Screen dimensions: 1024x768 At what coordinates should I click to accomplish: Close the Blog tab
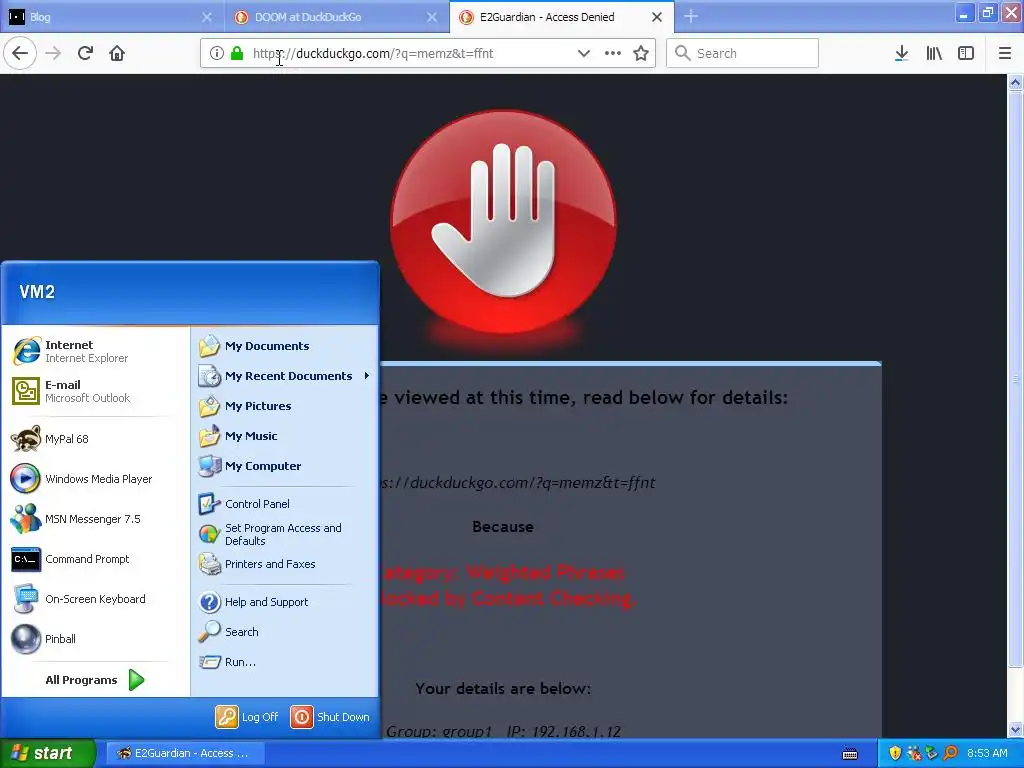(x=206, y=17)
